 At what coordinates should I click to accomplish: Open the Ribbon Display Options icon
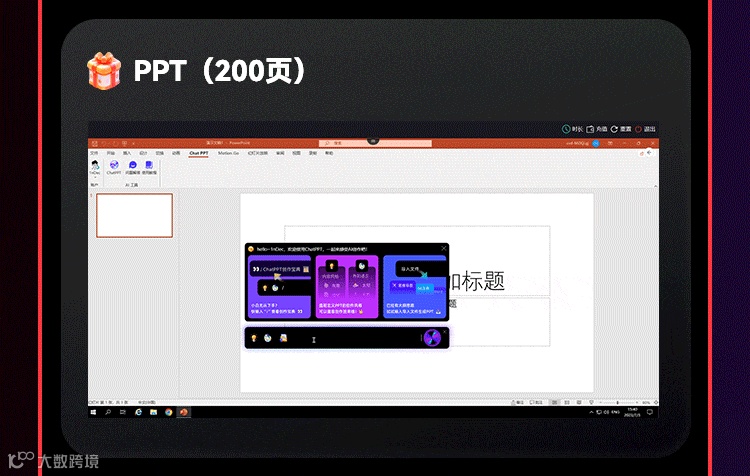pyautogui.click(x=610, y=143)
